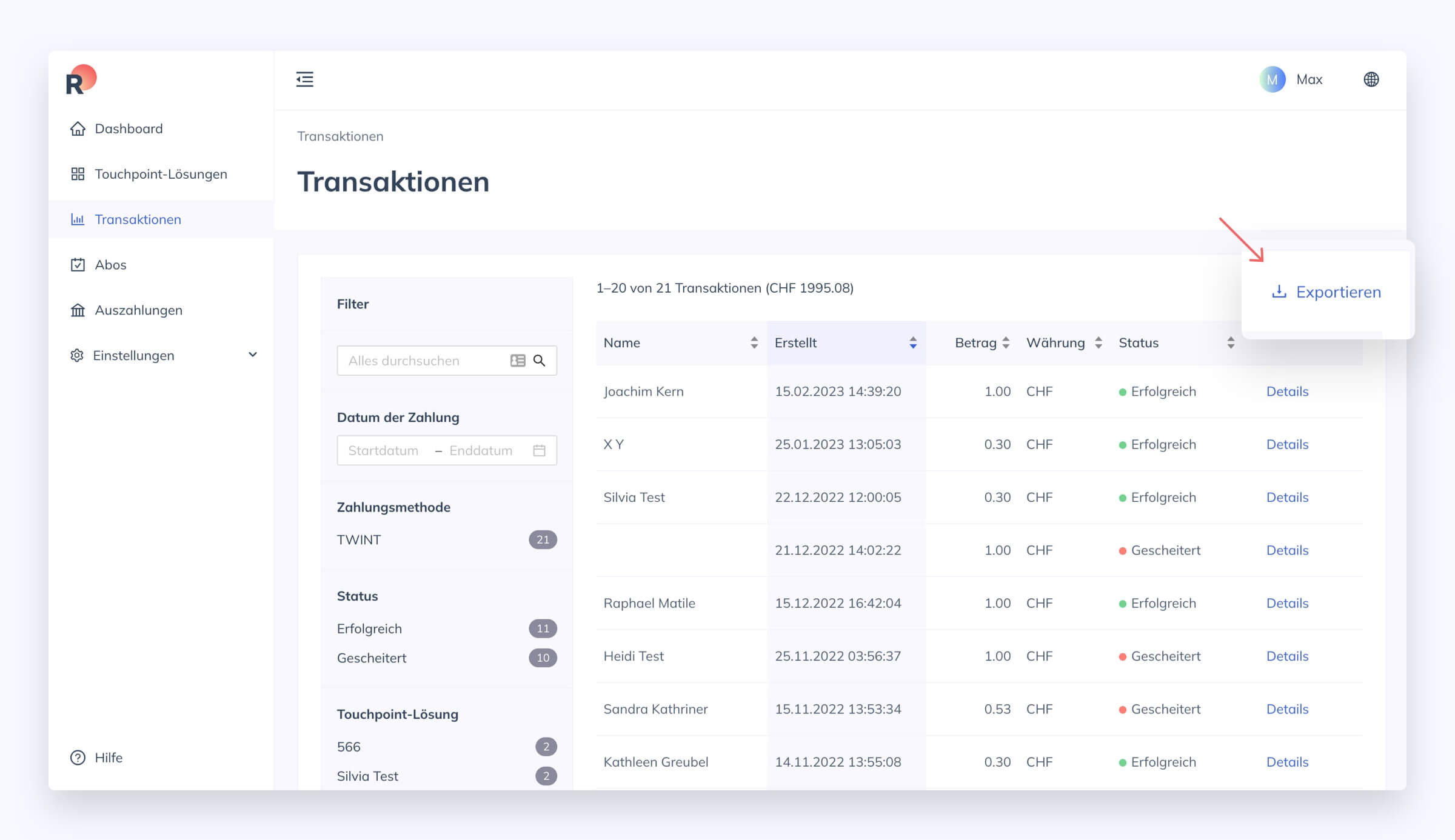Select the Auszahlungen bank icon
This screenshot has width=1455, height=840.
point(78,310)
